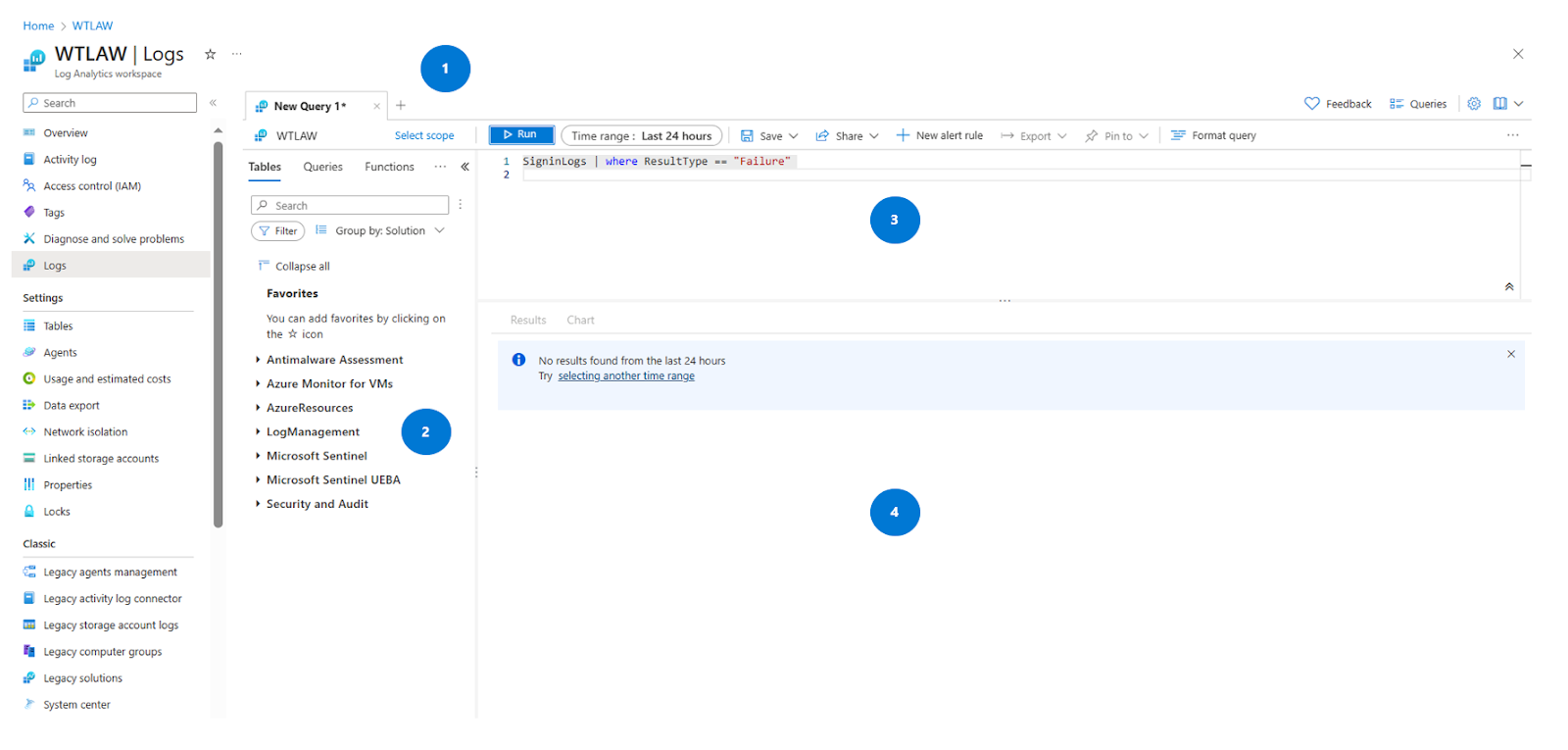Close the New Query 1 tab
Screen dimensions: 1568x750
point(376,106)
